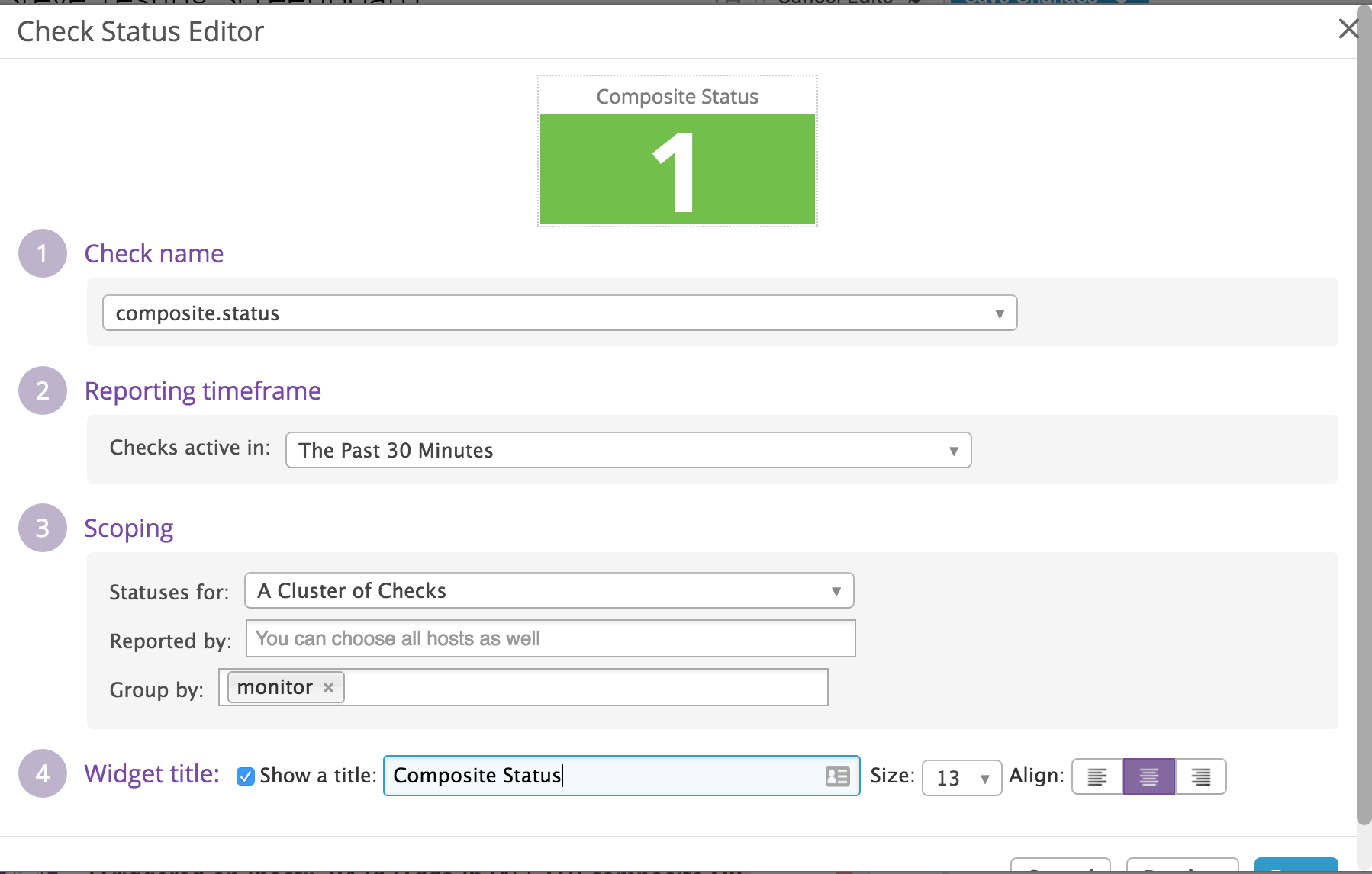The width and height of the screenshot is (1372, 874).
Task: Click the template icon inside title field
Action: (837, 776)
